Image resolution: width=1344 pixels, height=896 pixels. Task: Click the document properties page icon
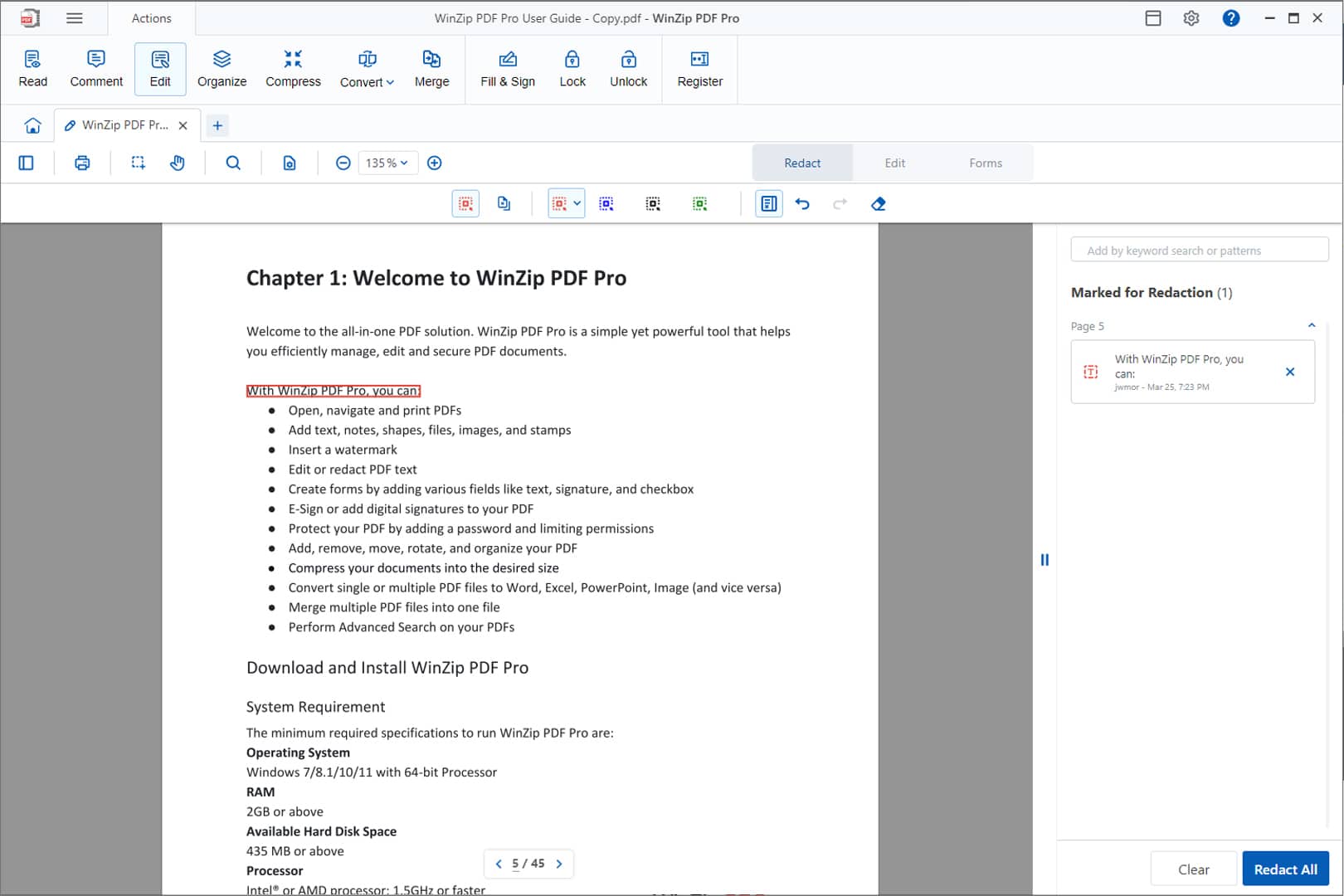(x=290, y=163)
